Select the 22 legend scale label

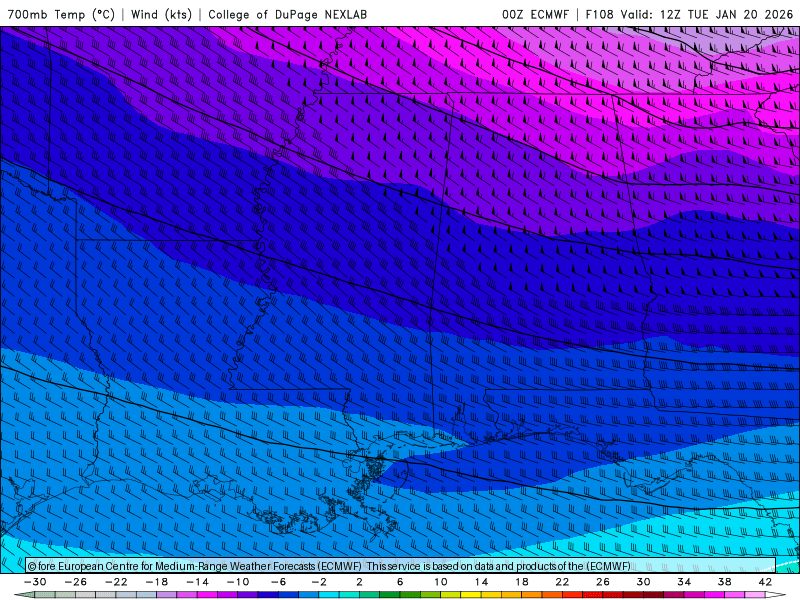[562, 582]
